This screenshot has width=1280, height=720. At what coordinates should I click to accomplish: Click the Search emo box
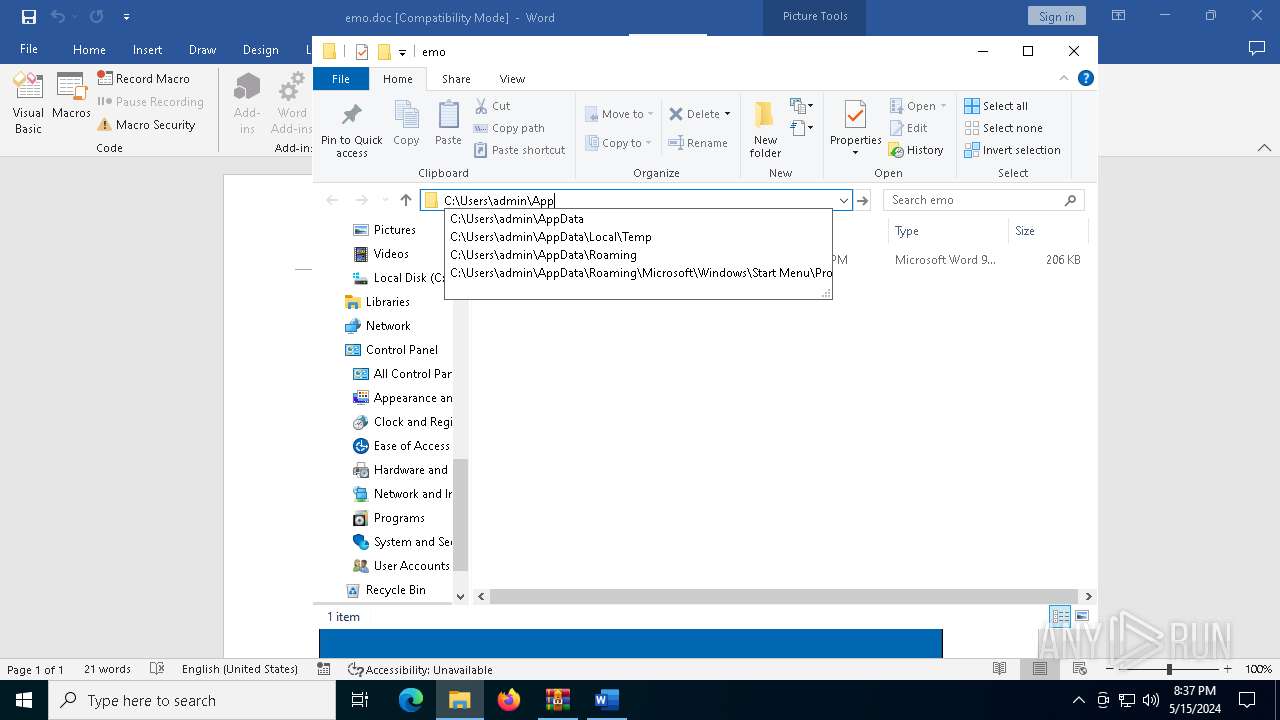pyautogui.click(x=983, y=200)
